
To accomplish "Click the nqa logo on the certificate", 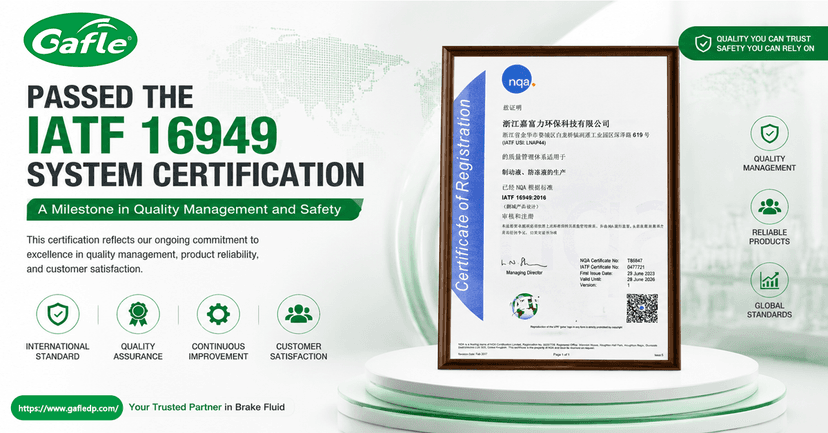I will coord(518,80).
